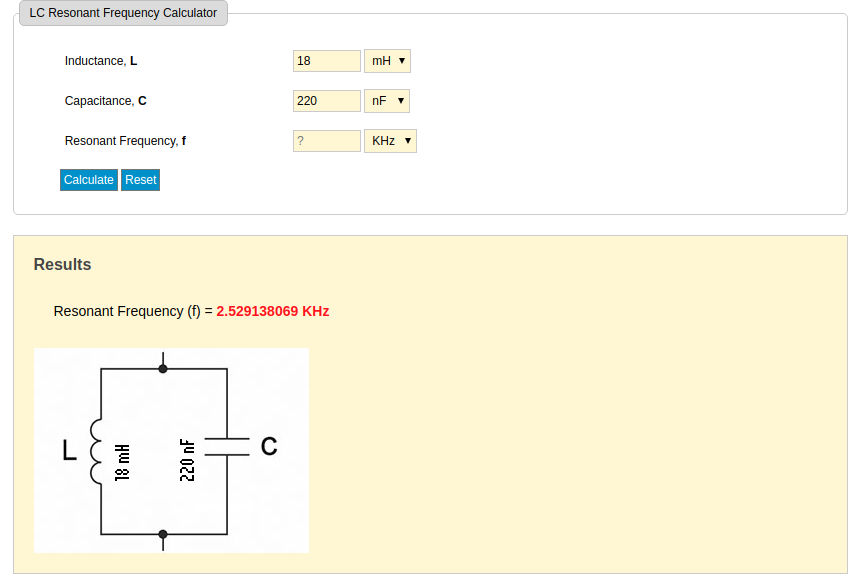858x581 pixels.
Task: Focus the Resonant Frequency input field
Action: (x=327, y=141)
